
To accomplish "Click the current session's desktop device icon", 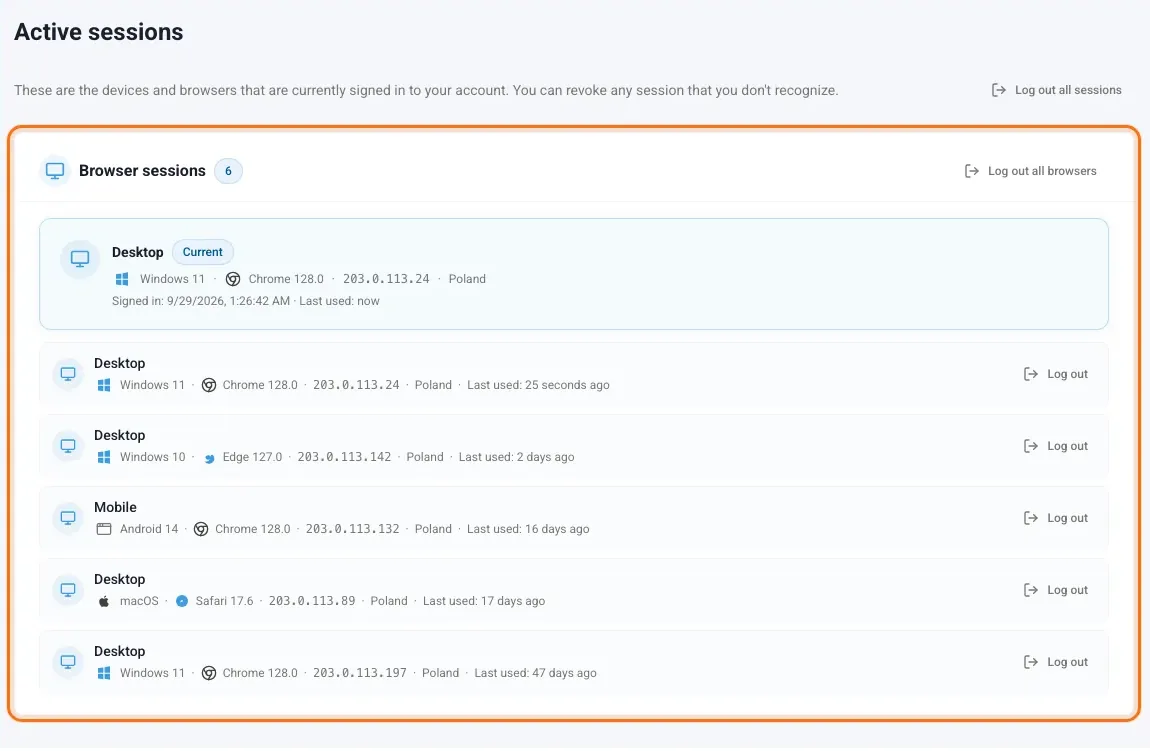I will click(80, 259).
